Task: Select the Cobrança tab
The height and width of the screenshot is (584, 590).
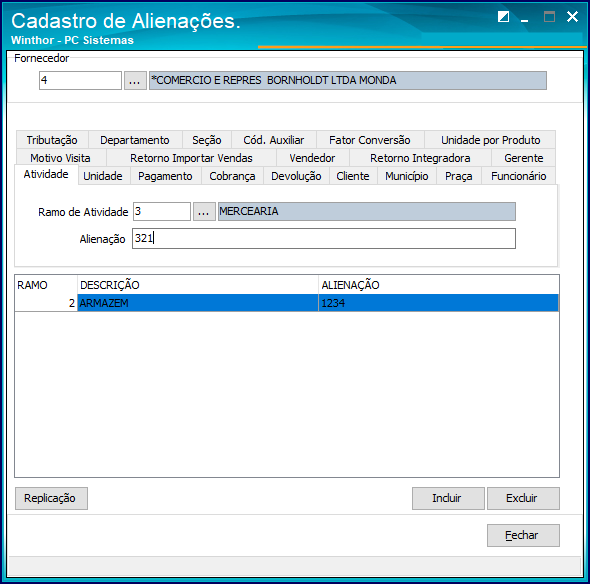Action: (x=232, y=176)
